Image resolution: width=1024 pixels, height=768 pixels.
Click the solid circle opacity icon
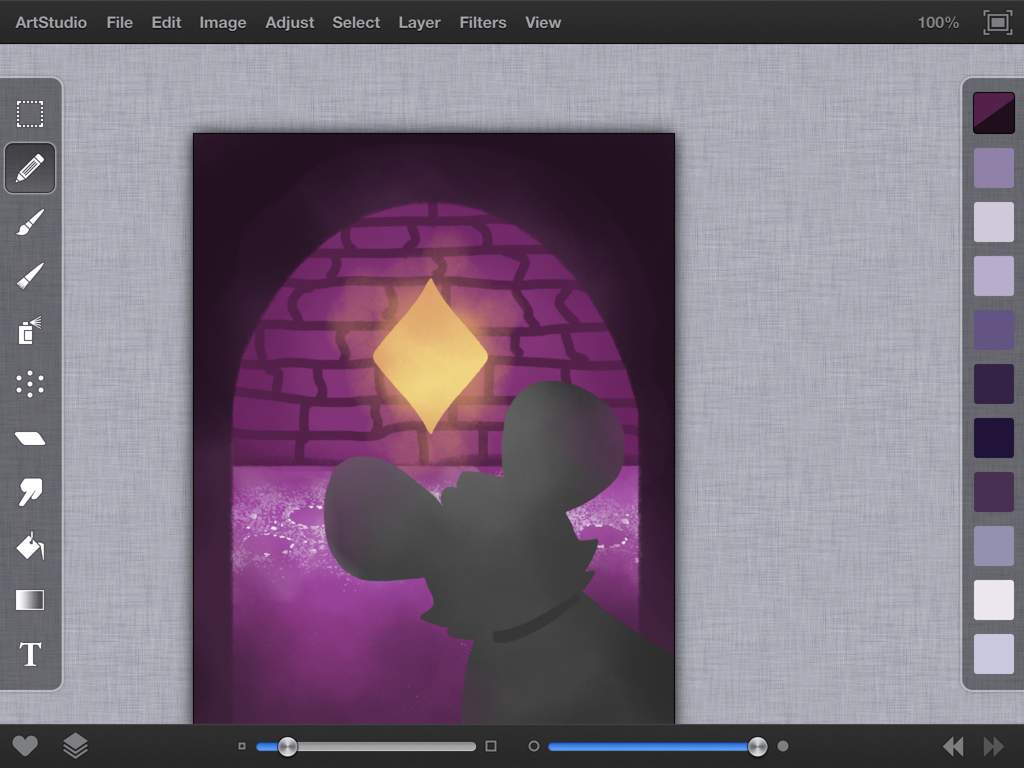[x=783, y=746]
